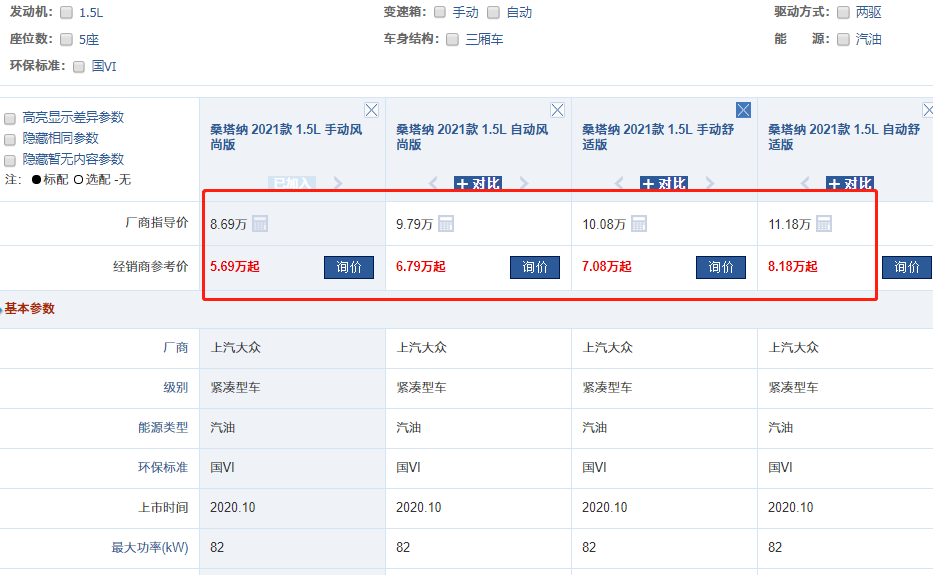The image size is (933, 575).
Task: Remove the 手动风尚版 column with its X icon
Action: point(371,110)
